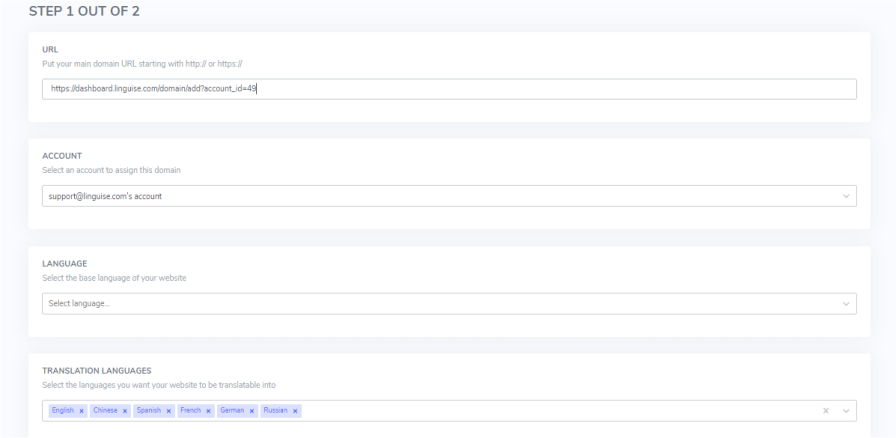
Task: Expand translation languages chevron arrow
Action: tap(846, 411)
